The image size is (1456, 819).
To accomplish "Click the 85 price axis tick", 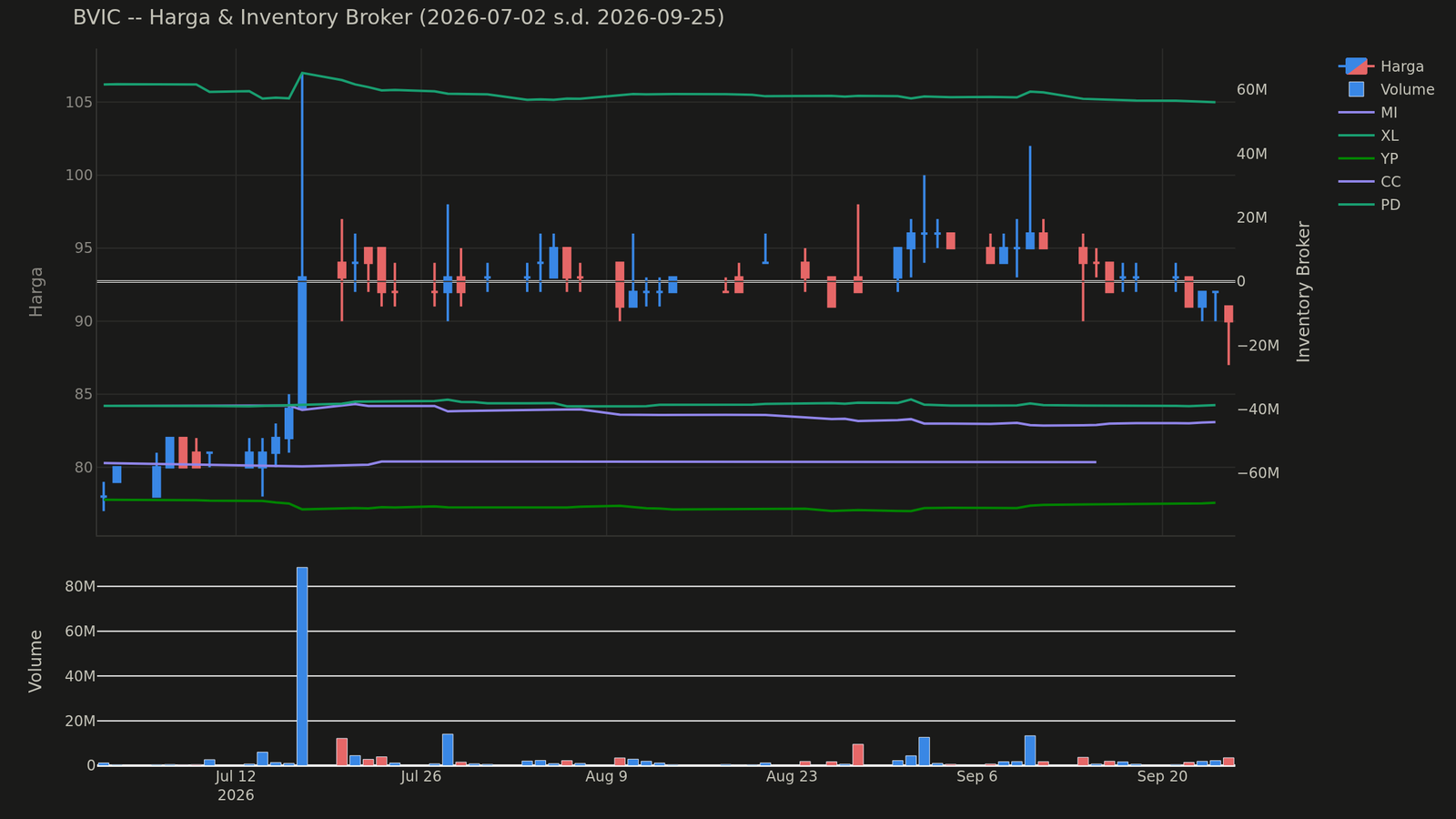I will pos(83,394).
